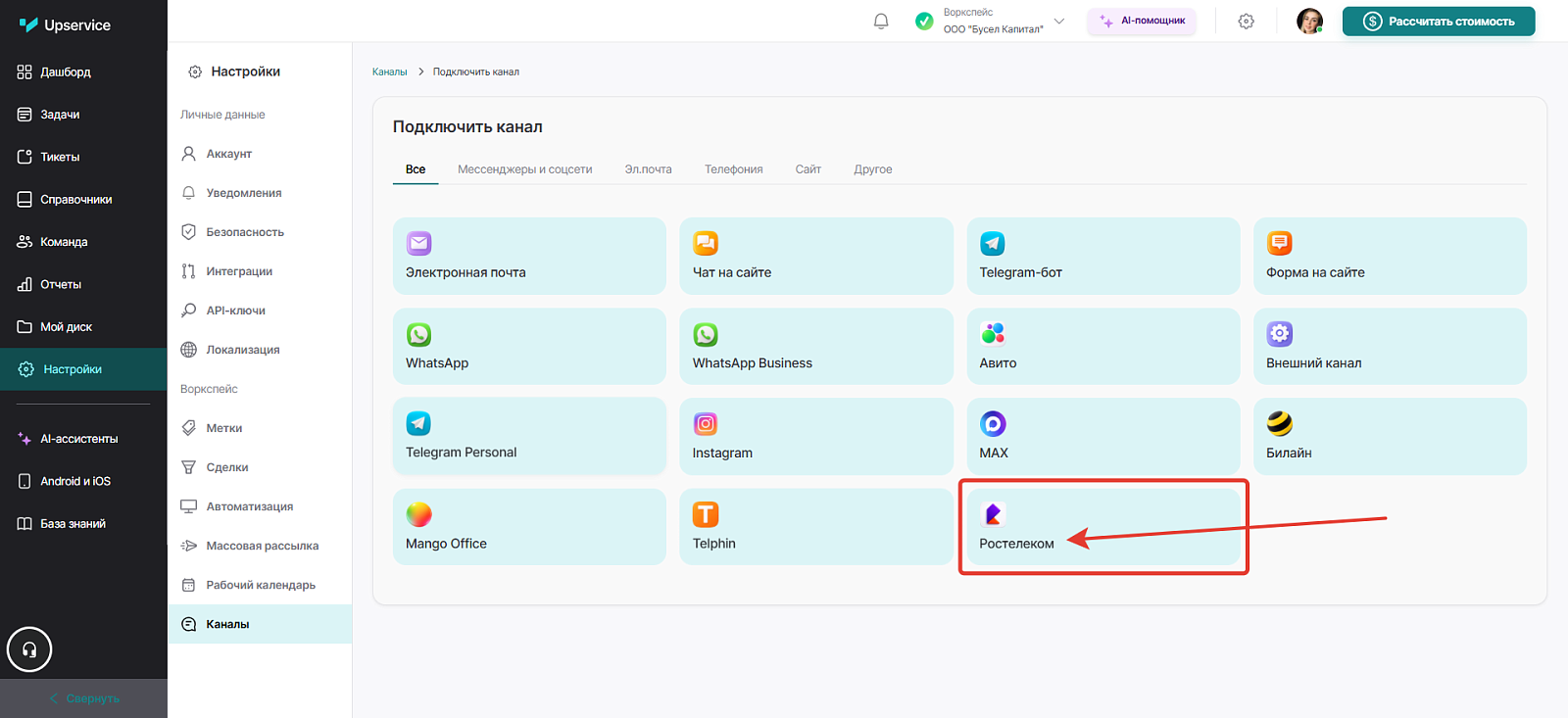Image resolution: width=1568 pixels, height=718 pixels.
Task: Open the MAX messenger channel
Action: tap(1103, 437)
